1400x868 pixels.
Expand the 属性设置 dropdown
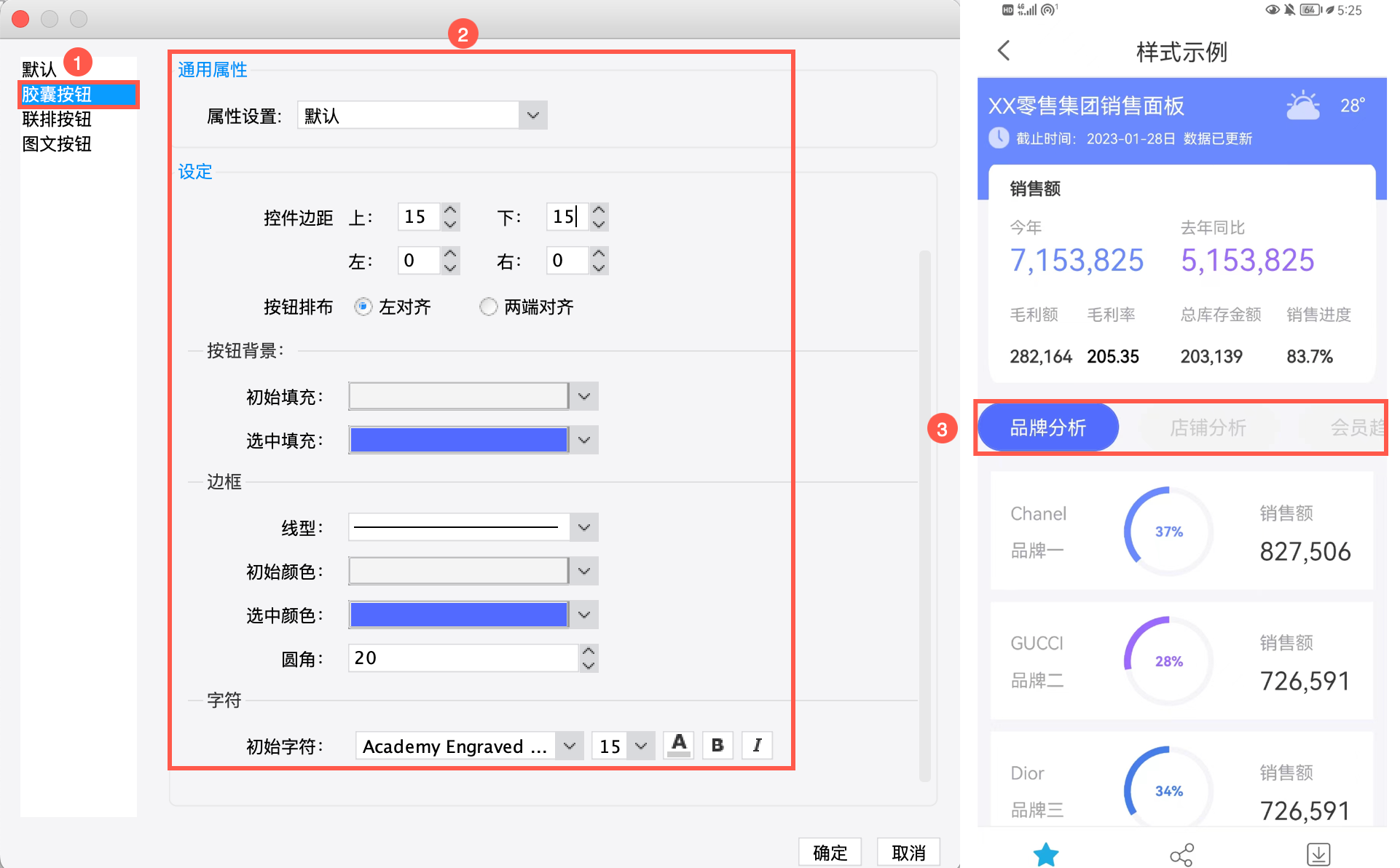[x=532, y=115]
